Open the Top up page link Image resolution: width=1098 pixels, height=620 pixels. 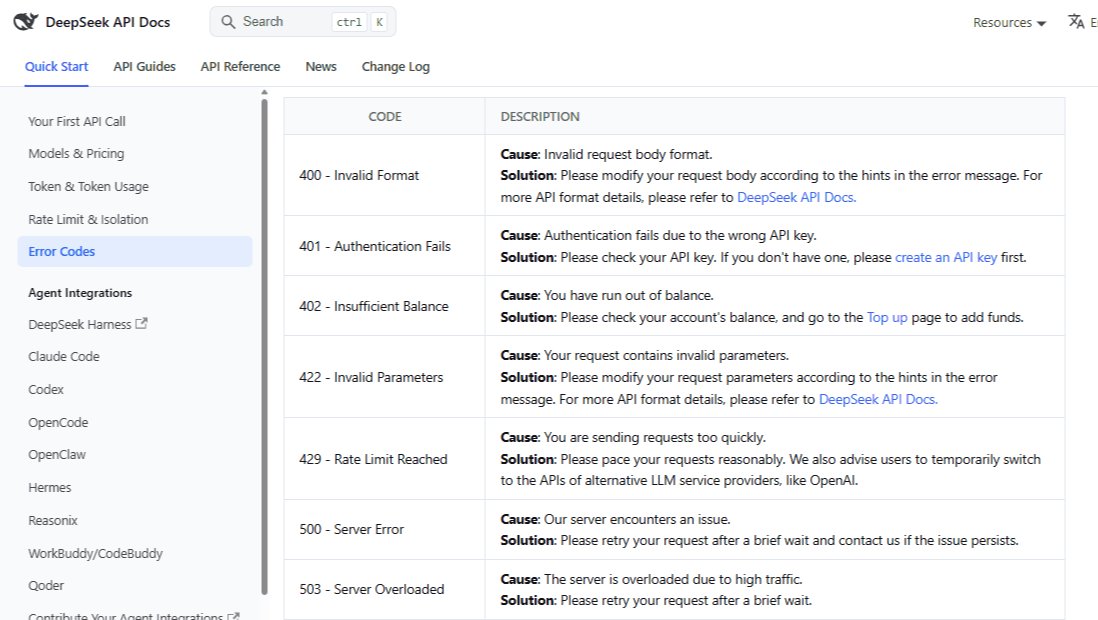pyautogui.click(x=887, y=317)
